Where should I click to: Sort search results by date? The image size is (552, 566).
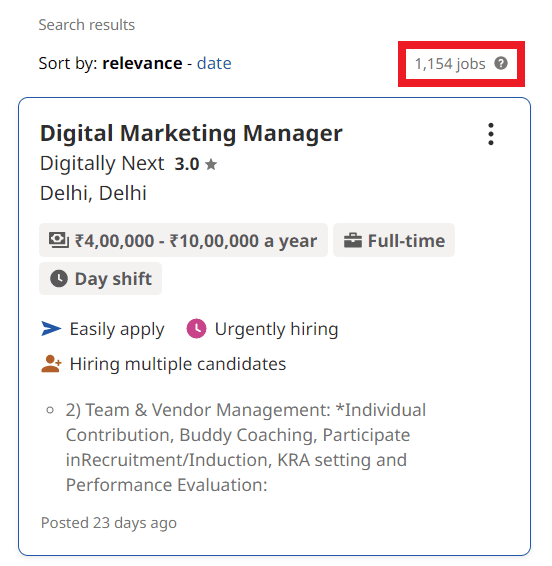point(214,64)
